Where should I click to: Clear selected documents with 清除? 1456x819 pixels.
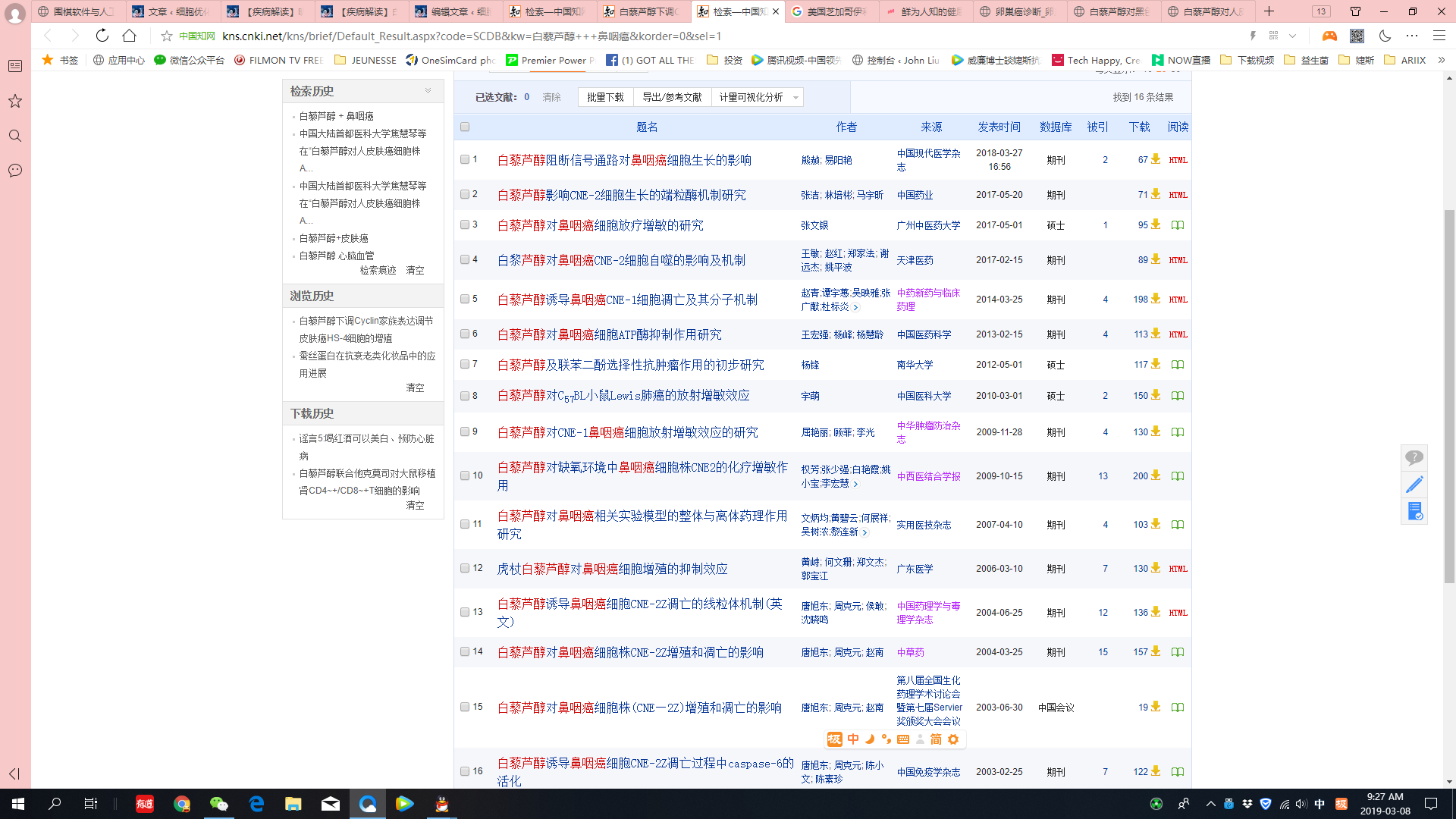tap(552, 97)
